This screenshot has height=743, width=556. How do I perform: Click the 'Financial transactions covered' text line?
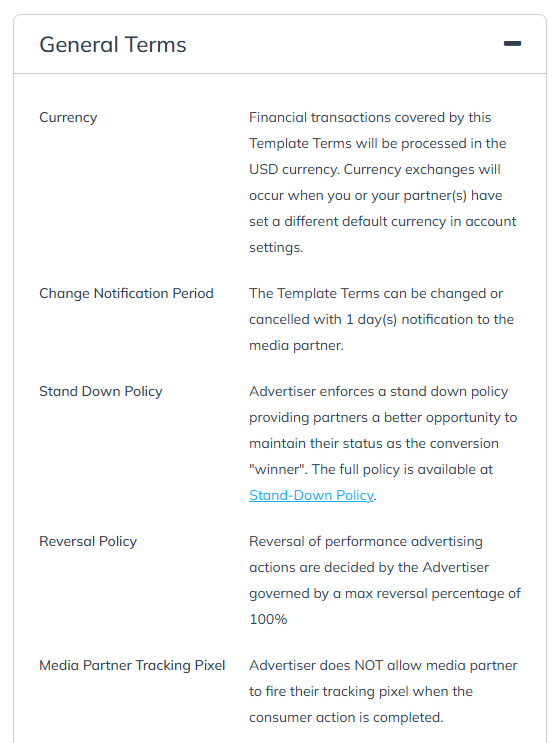coord(370,118)
